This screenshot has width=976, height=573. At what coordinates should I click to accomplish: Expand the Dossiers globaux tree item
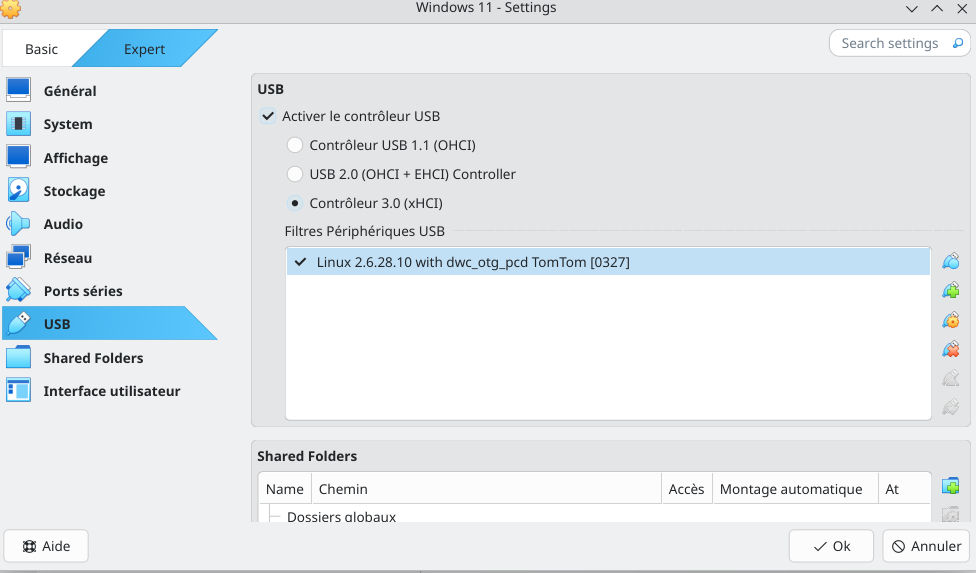click(274, 517)
